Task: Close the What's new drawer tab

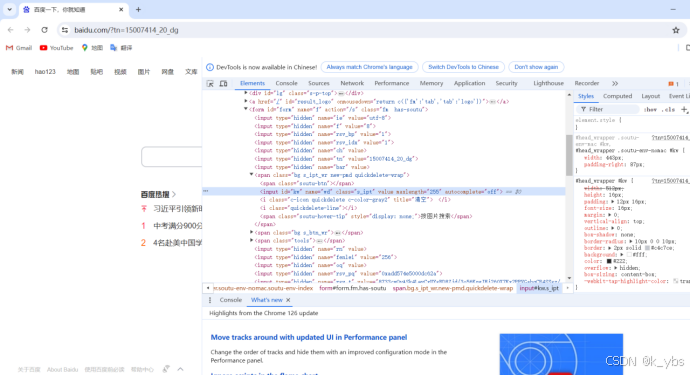Action: tap(288, 300)
